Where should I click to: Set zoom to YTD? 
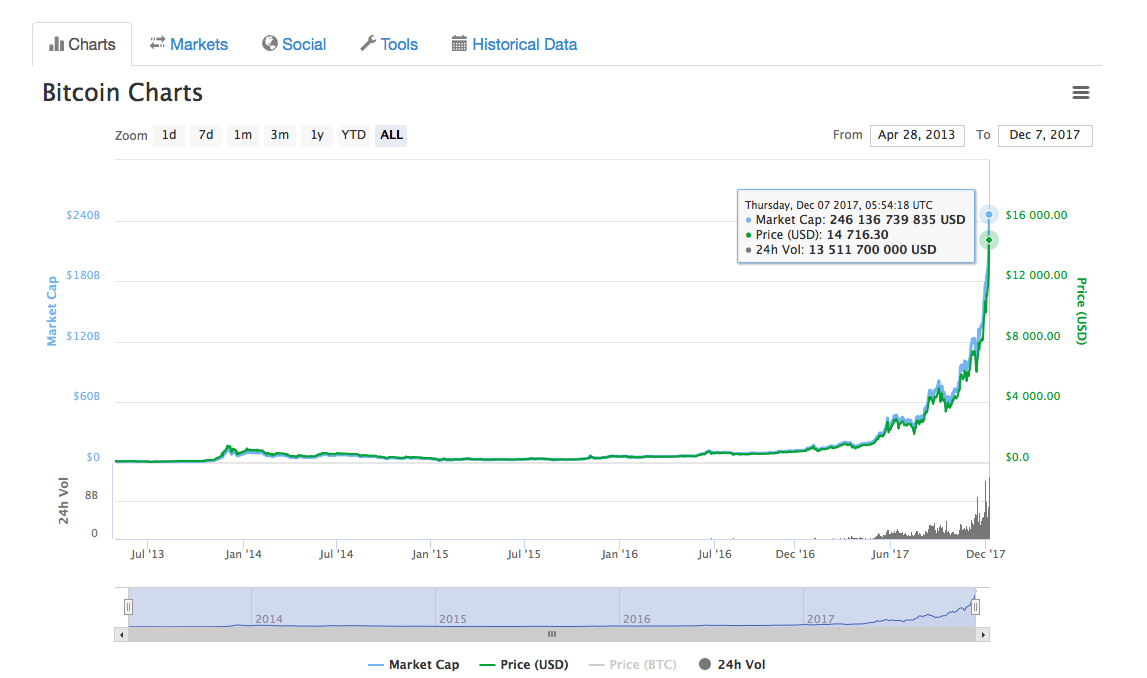point(353,135)
